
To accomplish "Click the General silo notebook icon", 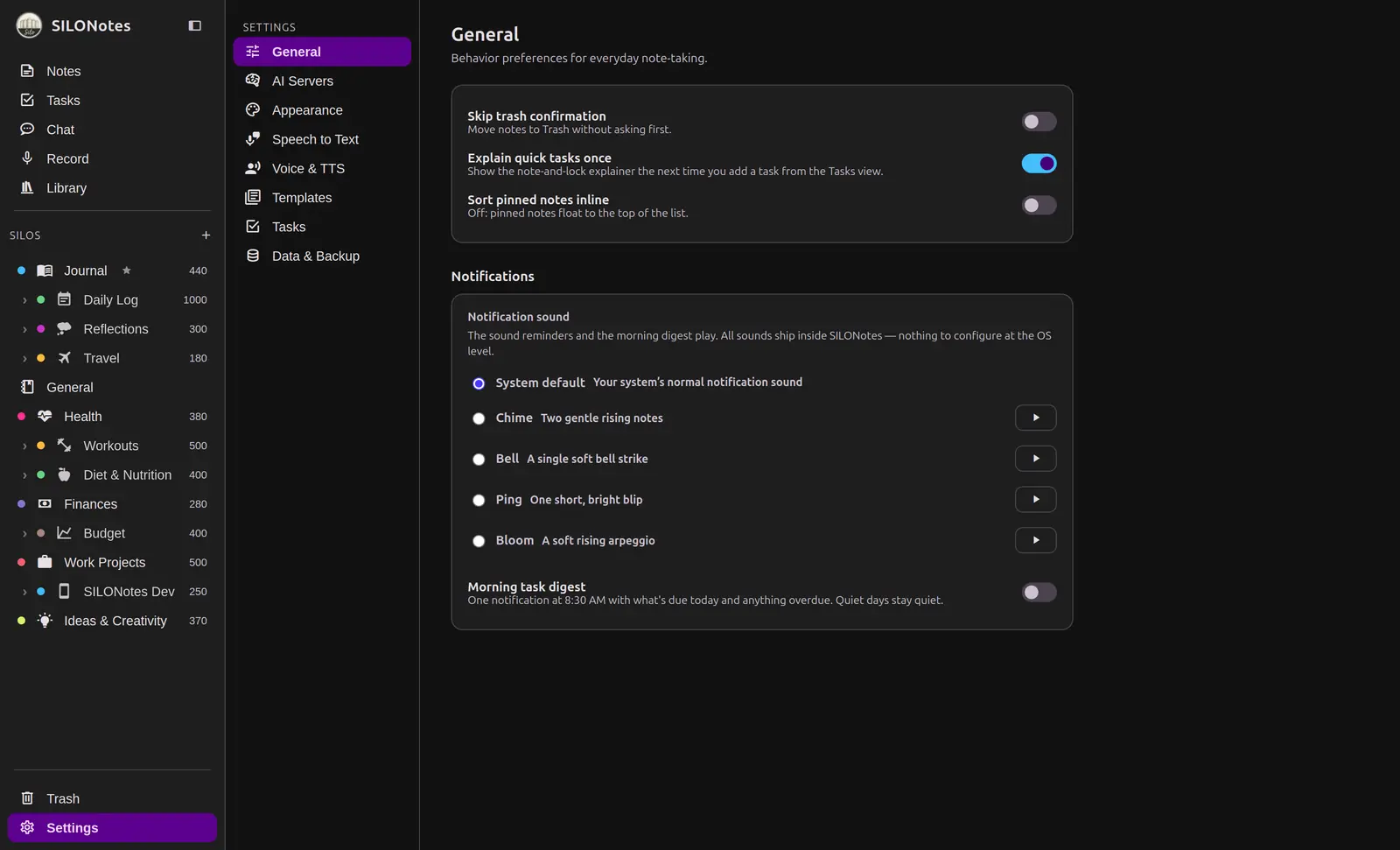I will (27, 387).
